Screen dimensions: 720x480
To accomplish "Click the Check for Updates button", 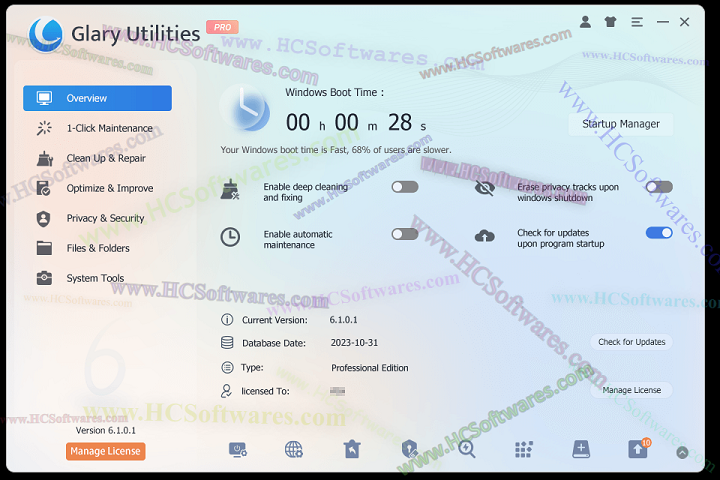I will pos(631,342).
